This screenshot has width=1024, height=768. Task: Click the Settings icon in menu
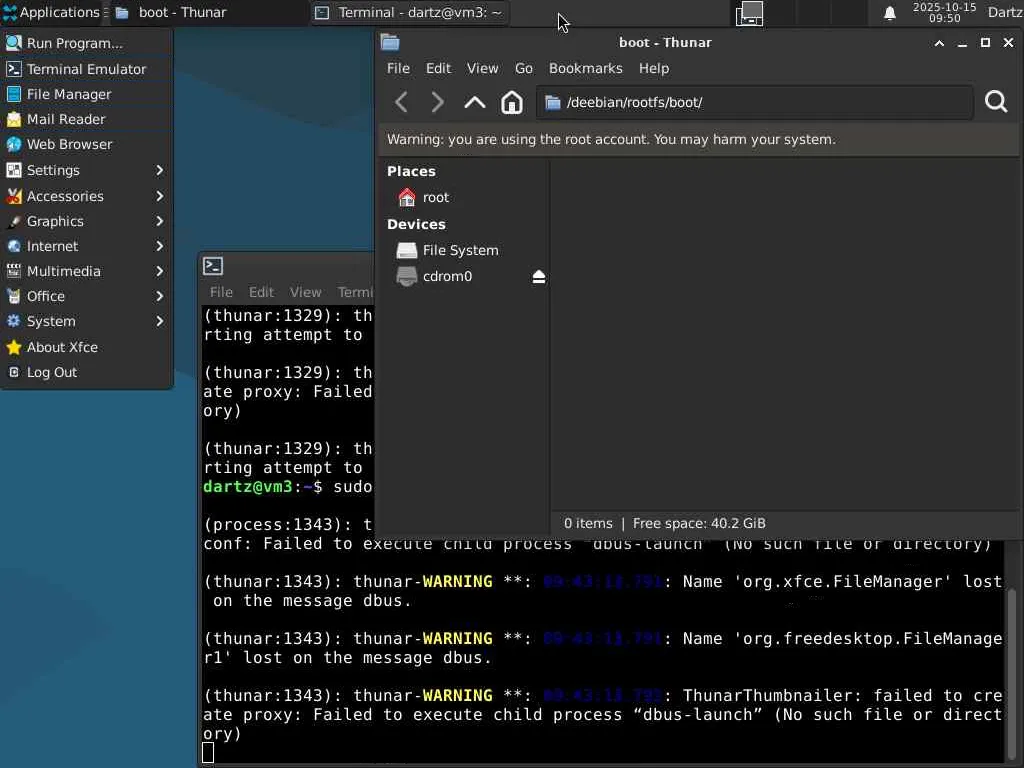click(x=14, y=170)
